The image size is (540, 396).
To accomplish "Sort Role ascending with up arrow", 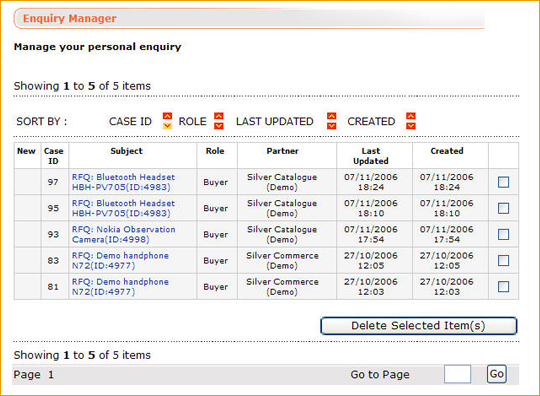I will (219, 116).
